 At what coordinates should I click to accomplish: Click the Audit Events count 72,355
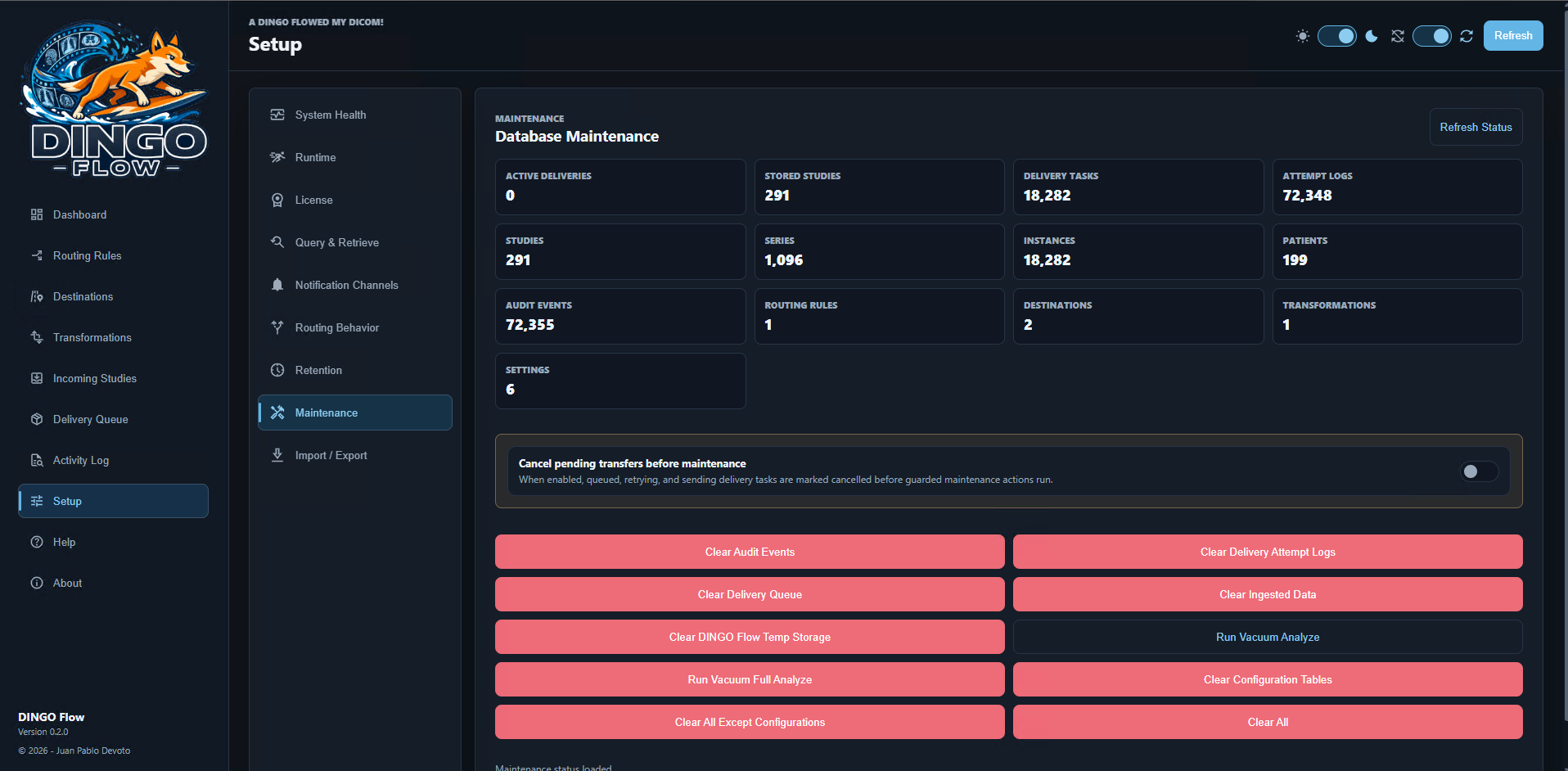coord(529,325)
